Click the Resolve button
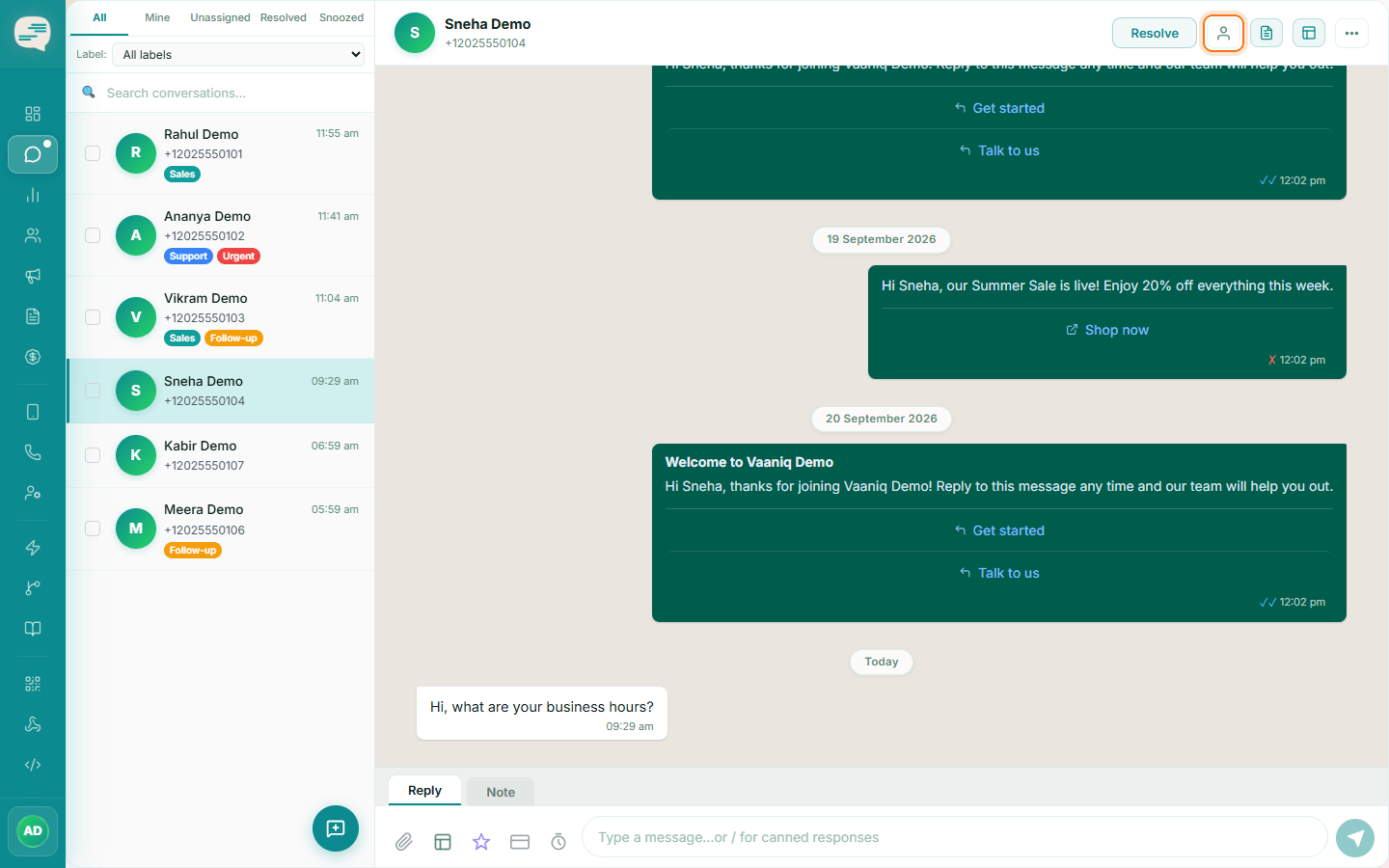This screenshot has width=1389, height=868. [x=1155, y=33]
